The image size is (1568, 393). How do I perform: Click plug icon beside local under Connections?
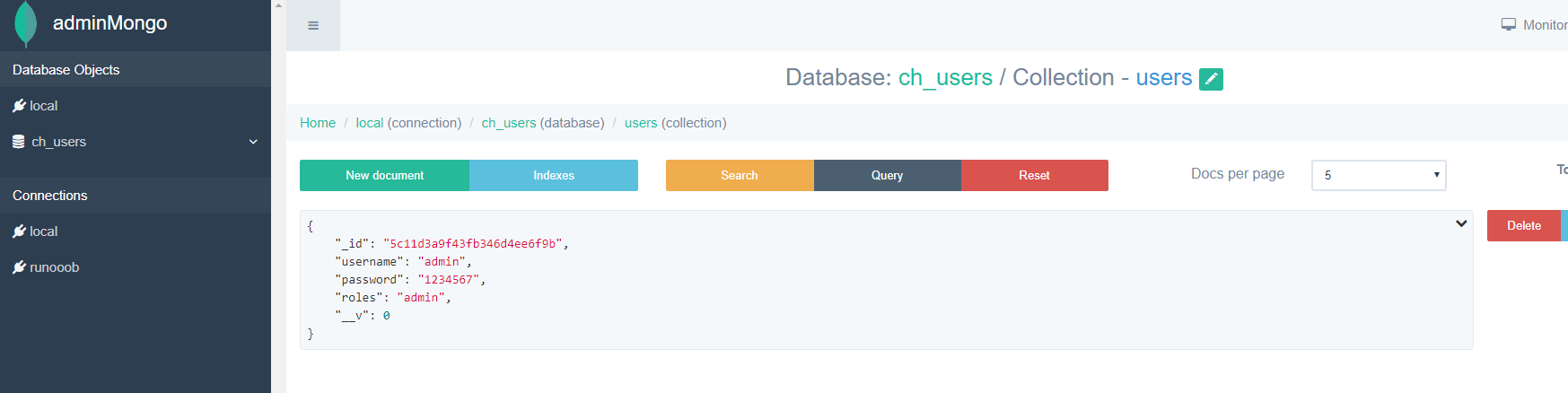pyautogui.click(x=19, y=231)
